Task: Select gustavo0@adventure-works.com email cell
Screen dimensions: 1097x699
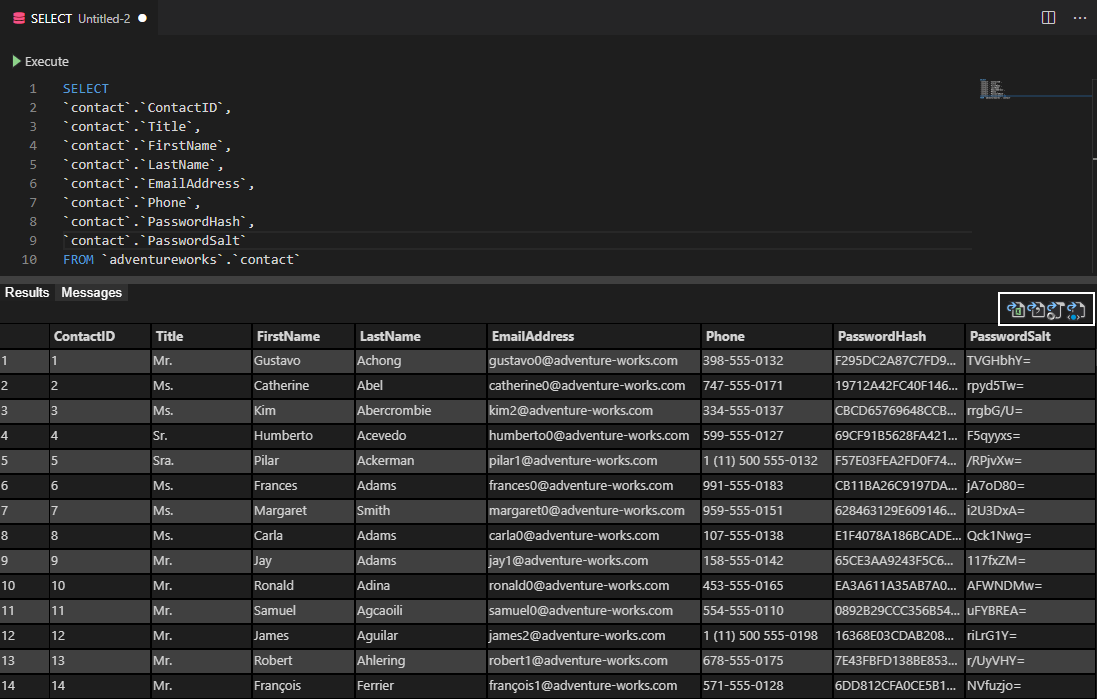Action: pyautogui.click(x=583, y=361)
